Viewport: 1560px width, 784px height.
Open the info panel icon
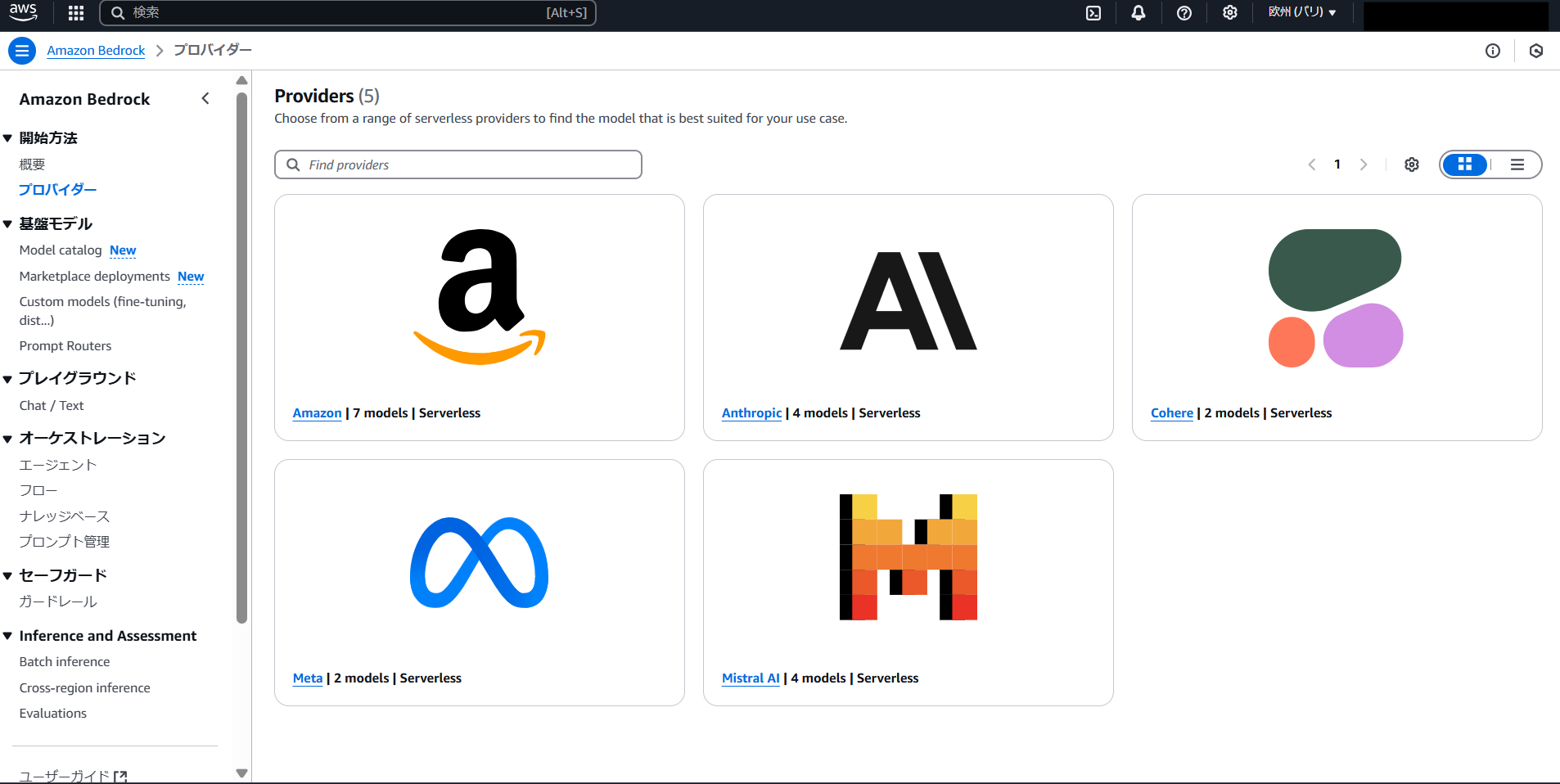point(1493,51)
